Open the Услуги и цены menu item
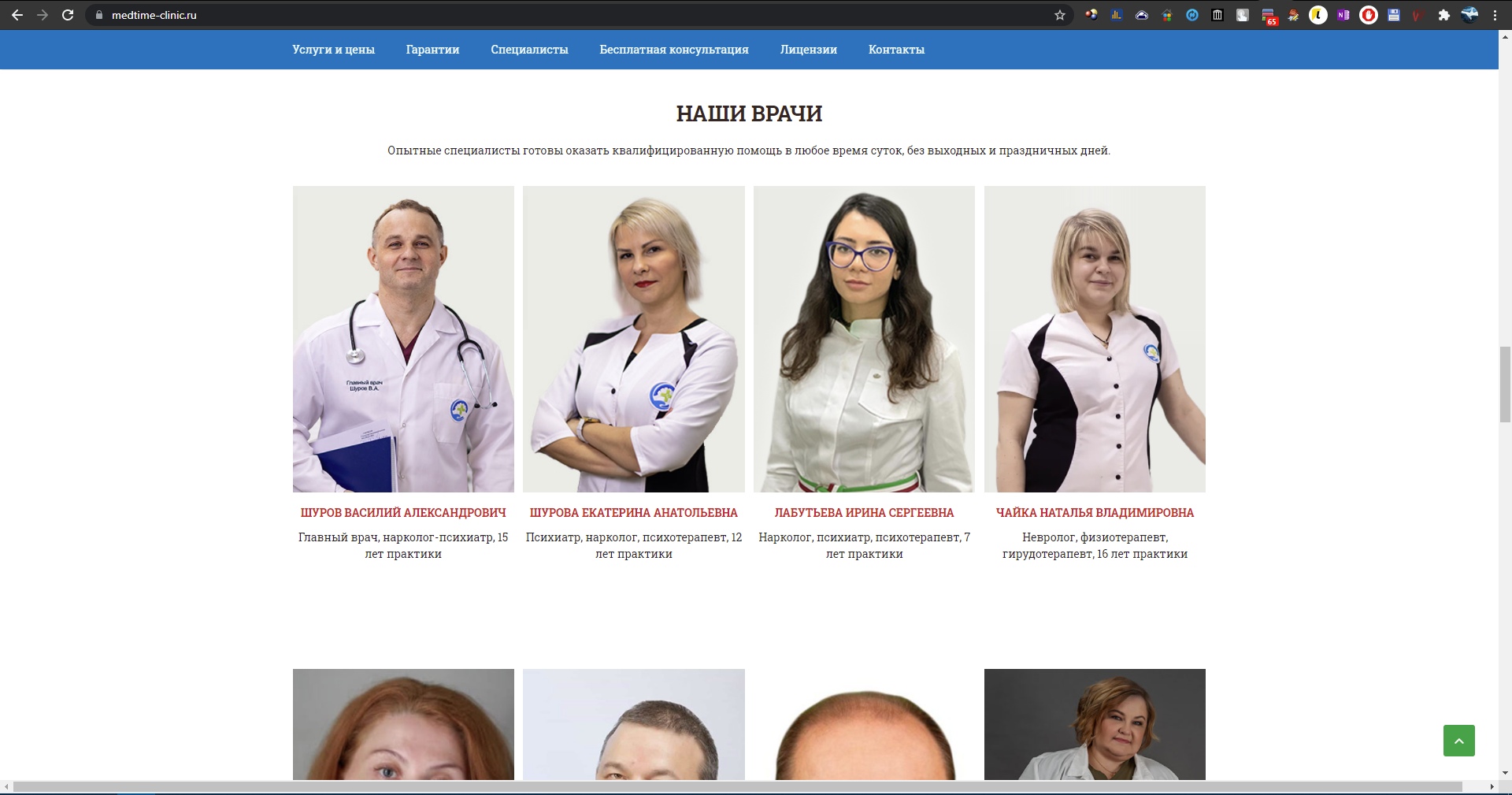1512x795 pixels. pos(333,50)
